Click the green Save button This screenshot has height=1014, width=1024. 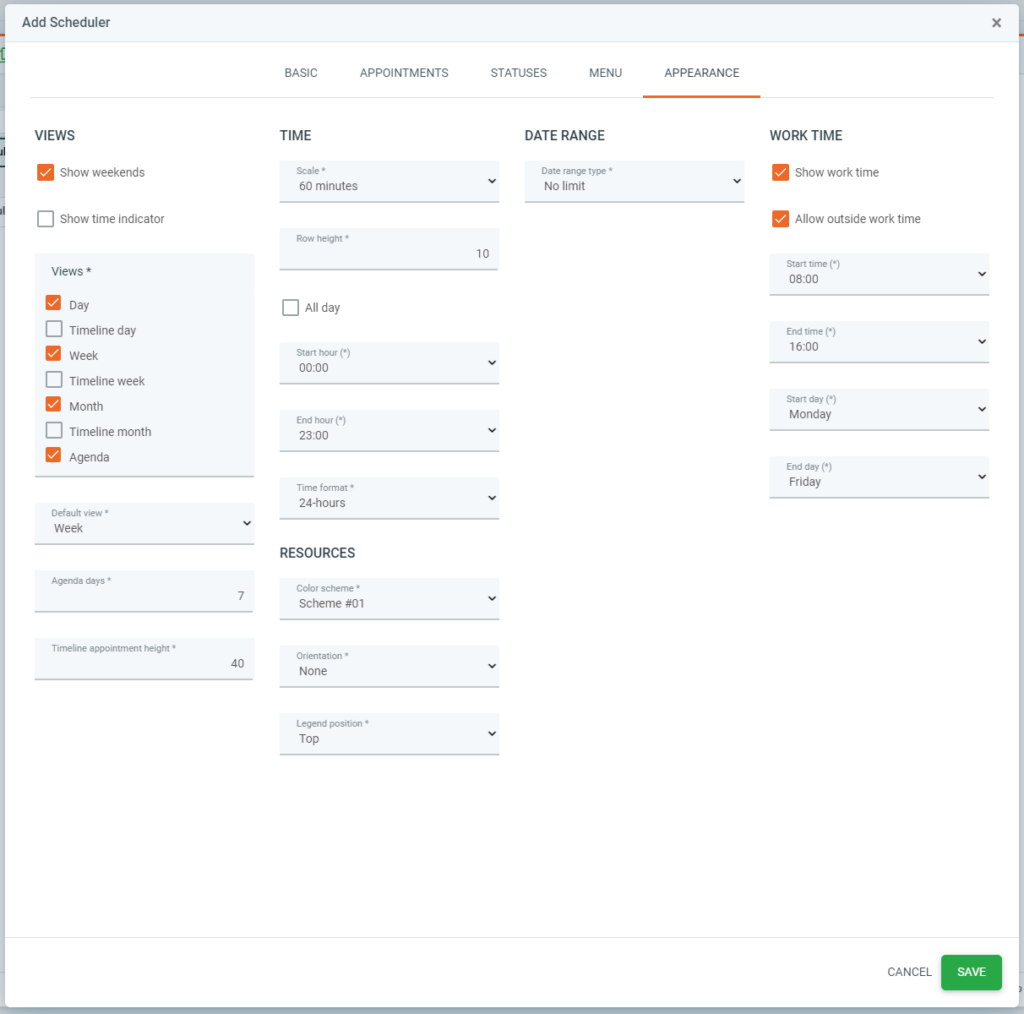970,972
